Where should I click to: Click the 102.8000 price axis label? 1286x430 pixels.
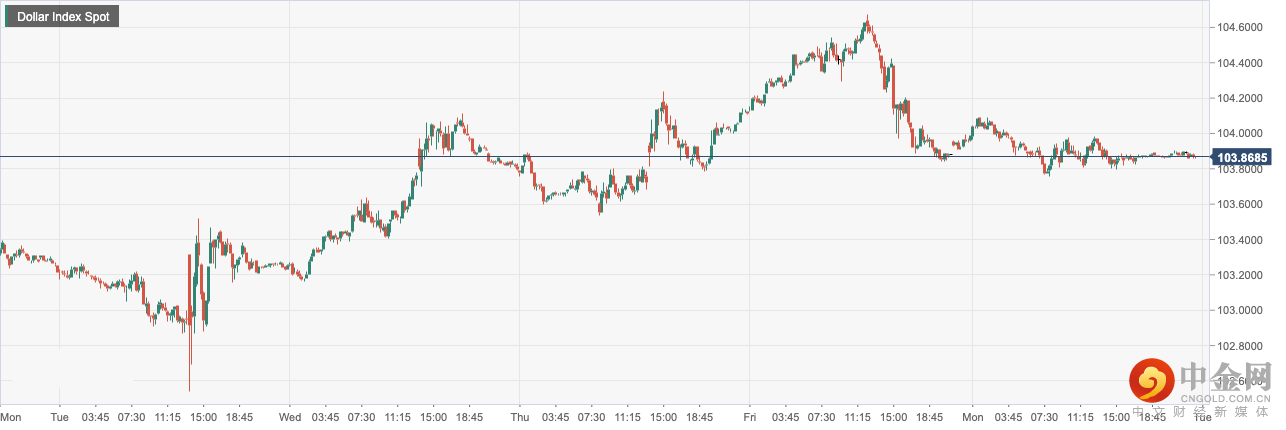point(1240,346)
